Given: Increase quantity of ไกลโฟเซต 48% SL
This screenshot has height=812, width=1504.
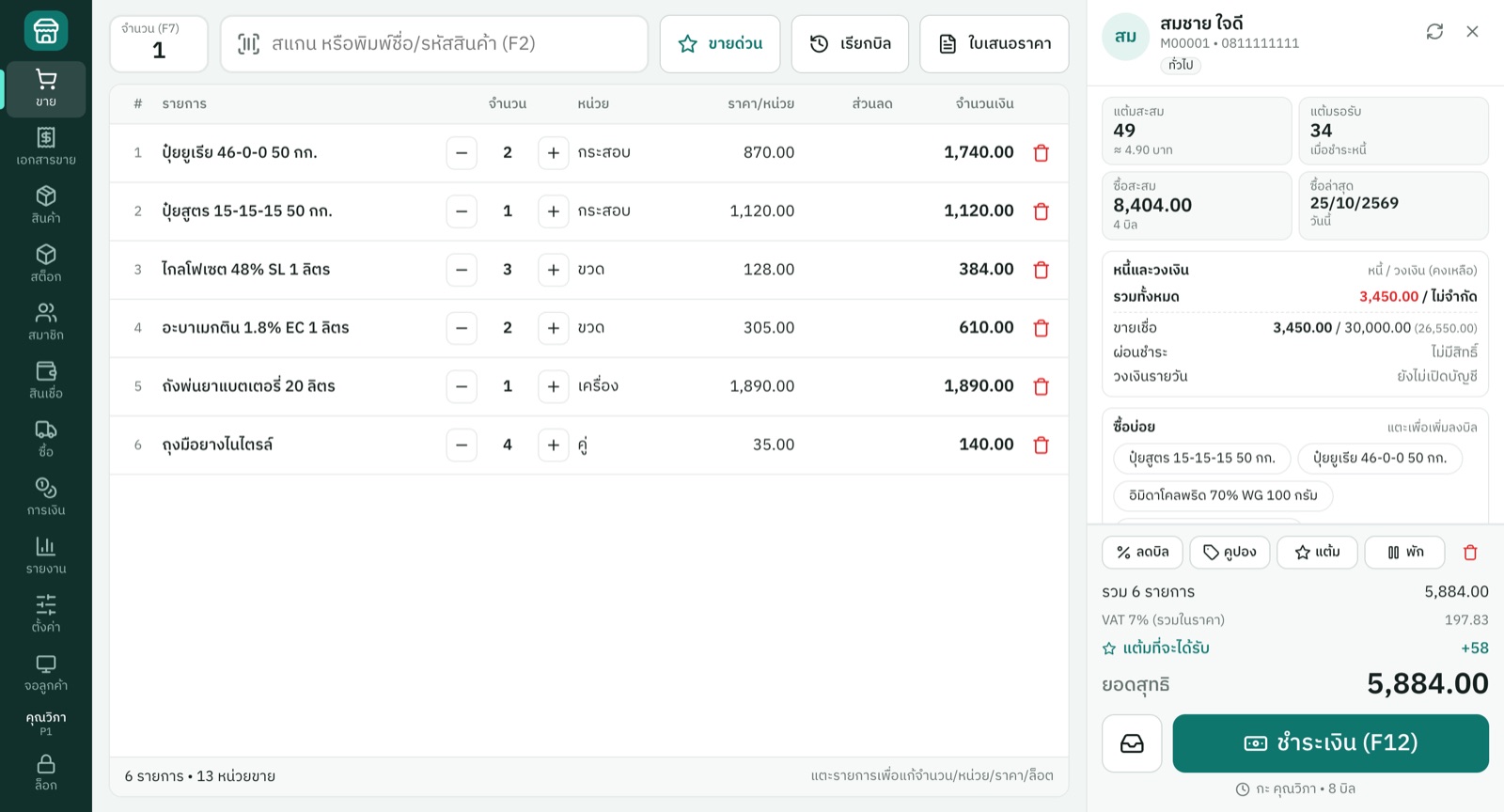Looking at the screenshot, I should (x=553, y=270).
